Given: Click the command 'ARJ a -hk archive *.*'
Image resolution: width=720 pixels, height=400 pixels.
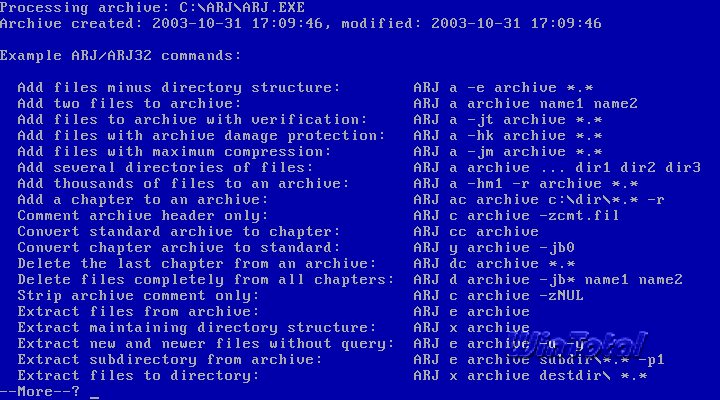Looking at the screenshot, I should 507,135.
